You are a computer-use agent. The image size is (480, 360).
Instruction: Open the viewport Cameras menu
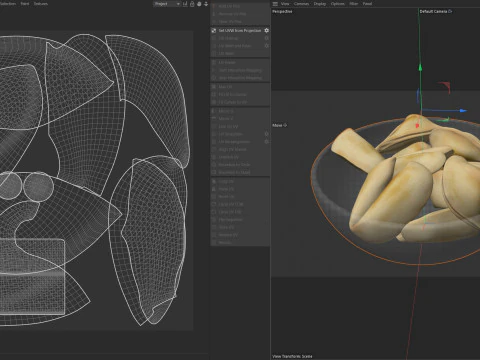pos(301,4)
